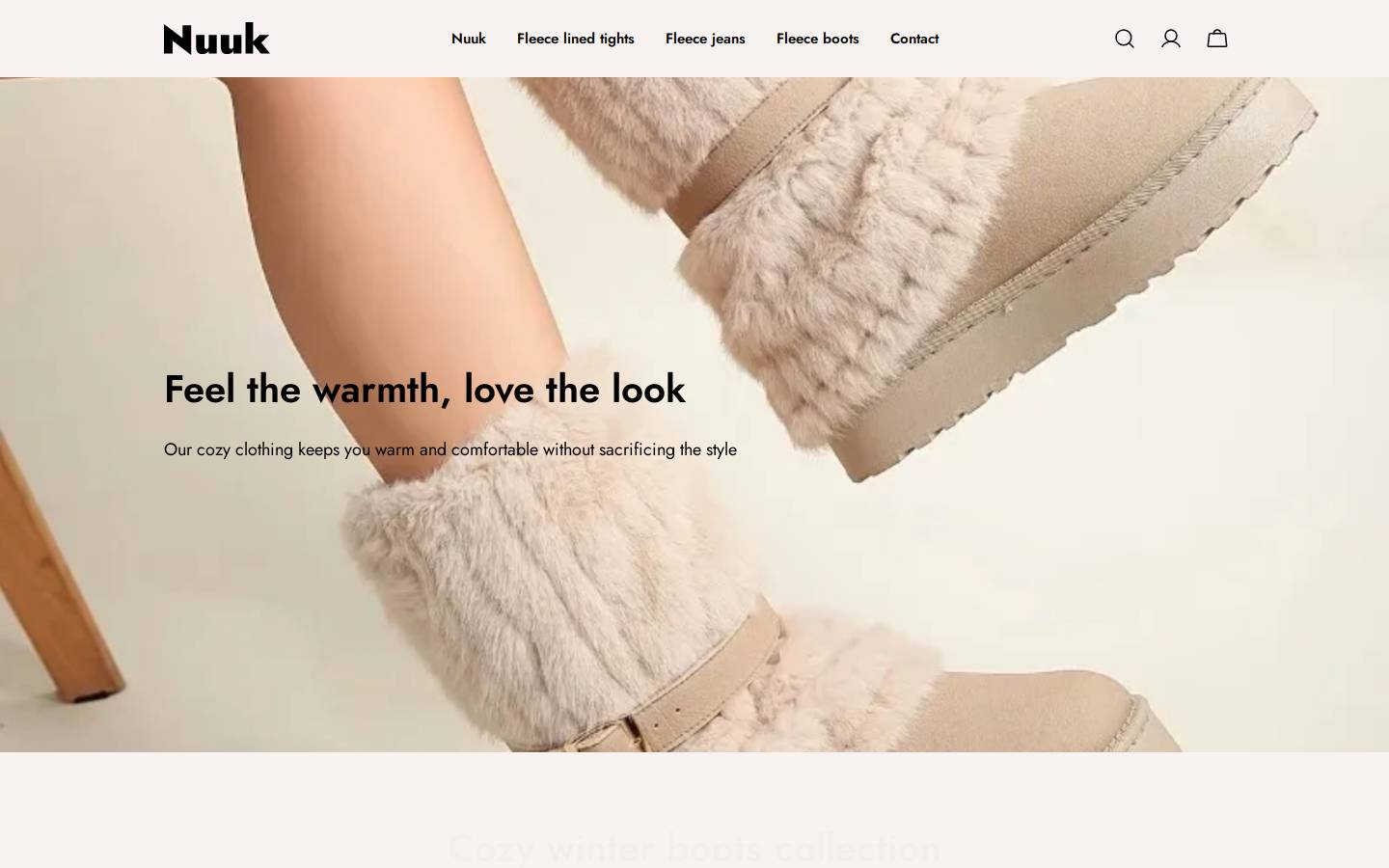Navigate to Fleece boots
1389x868 pixels.
coord(818,39)
